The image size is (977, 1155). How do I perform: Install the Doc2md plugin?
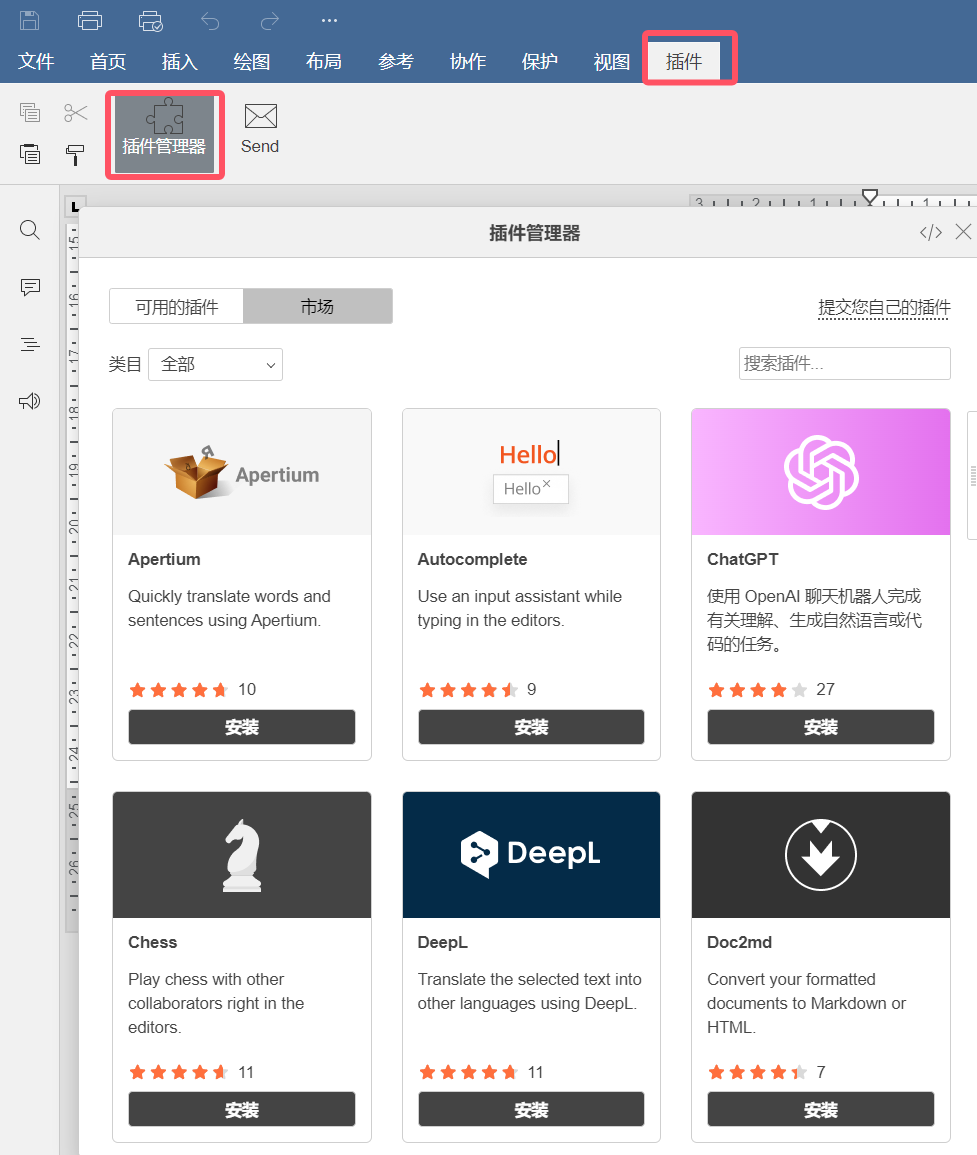[821, 1109]
